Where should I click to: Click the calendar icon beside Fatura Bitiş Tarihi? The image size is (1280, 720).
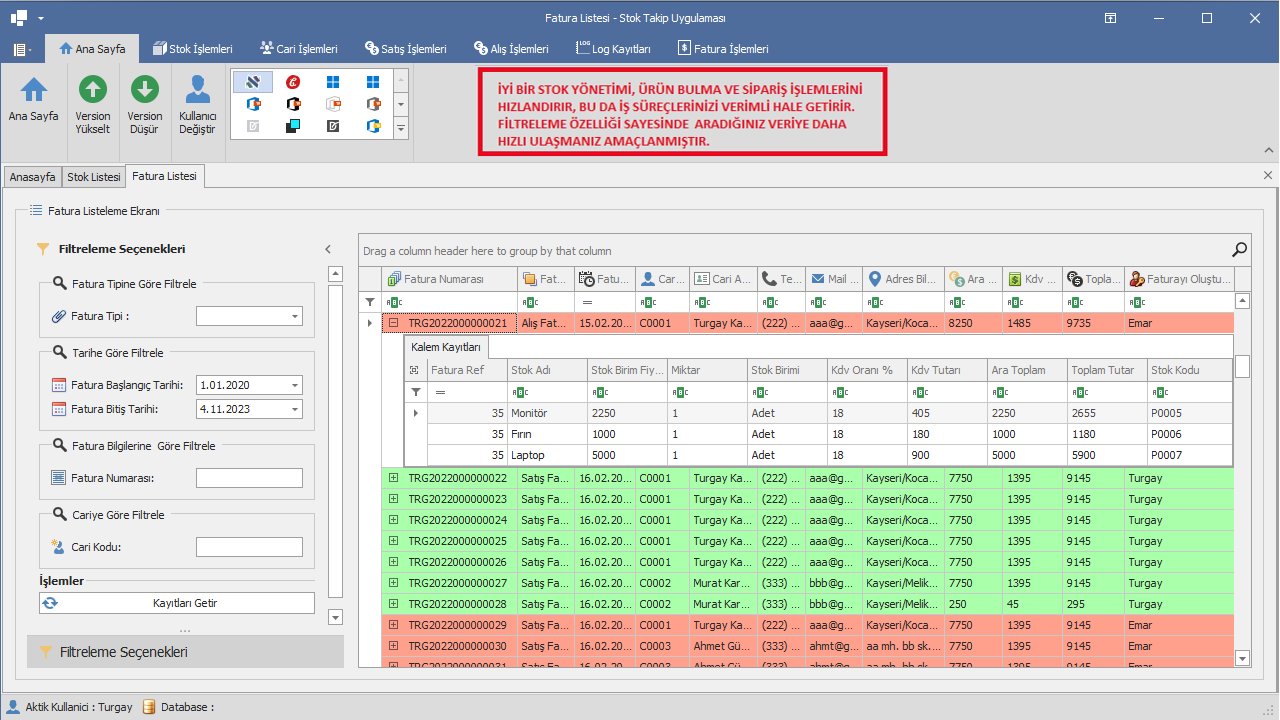(x=58, y=409)
